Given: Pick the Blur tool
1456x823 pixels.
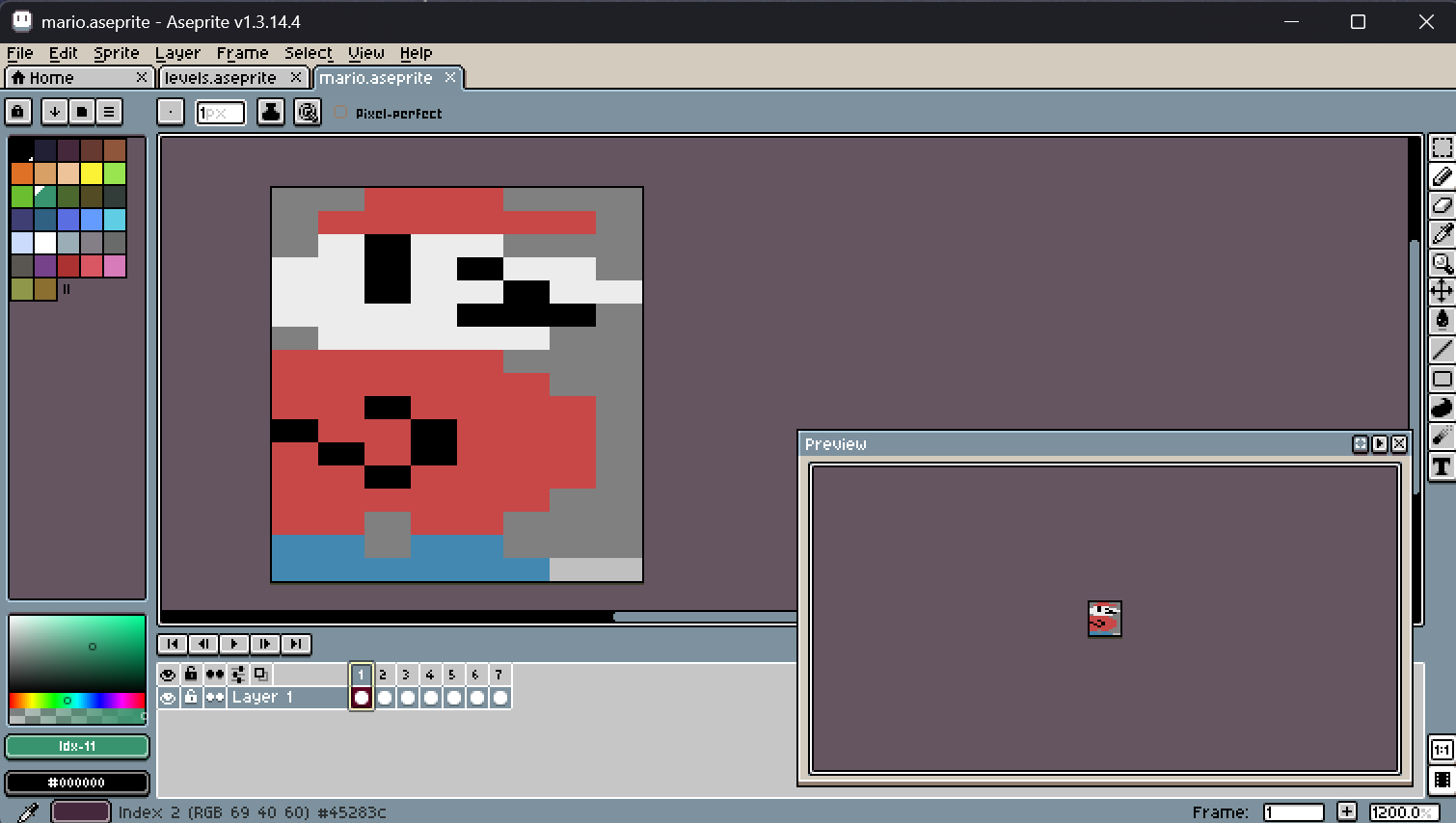Looking at the screenshot, I should click(1442, 437).
